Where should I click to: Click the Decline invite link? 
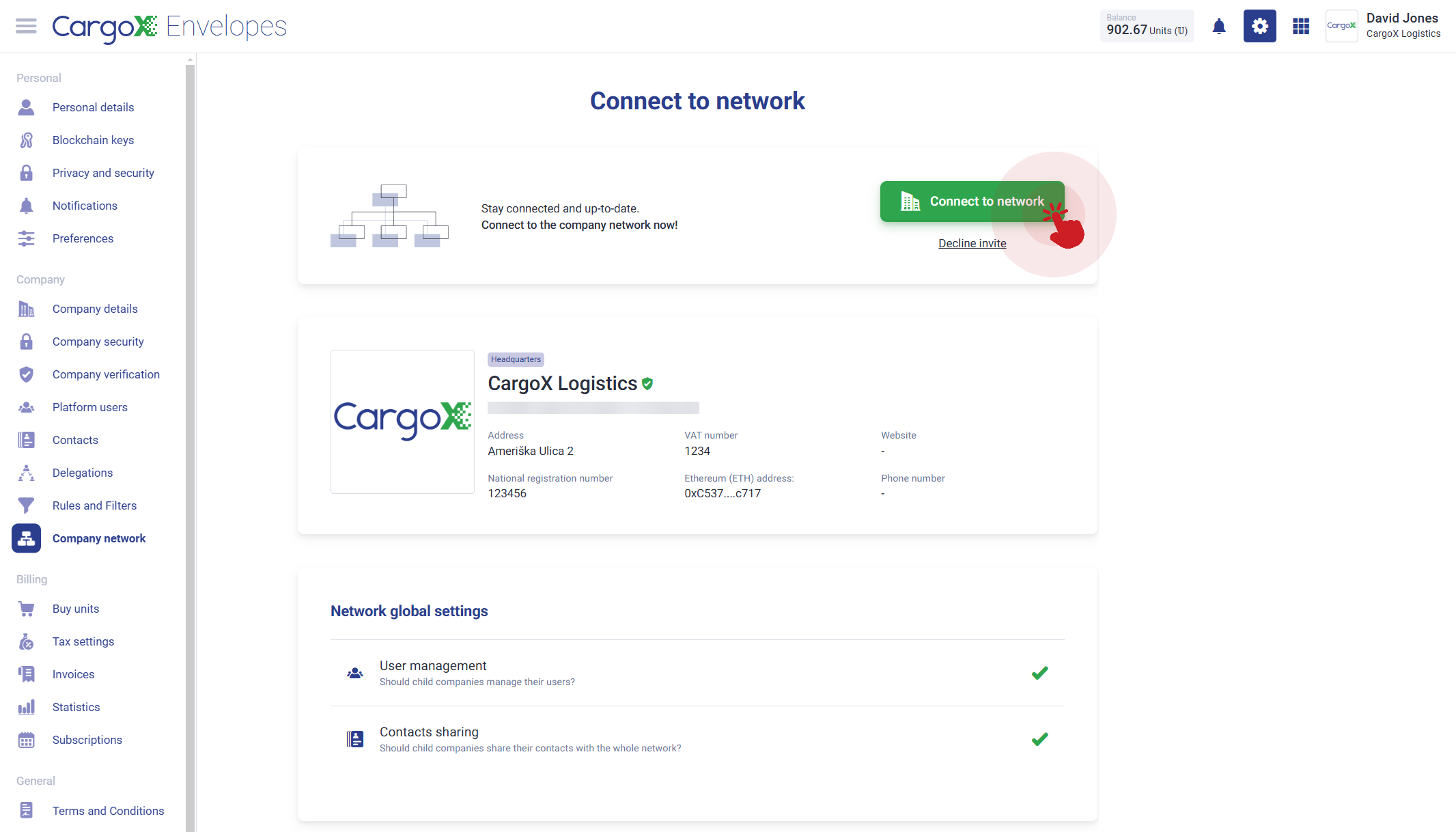coord(972,243)
